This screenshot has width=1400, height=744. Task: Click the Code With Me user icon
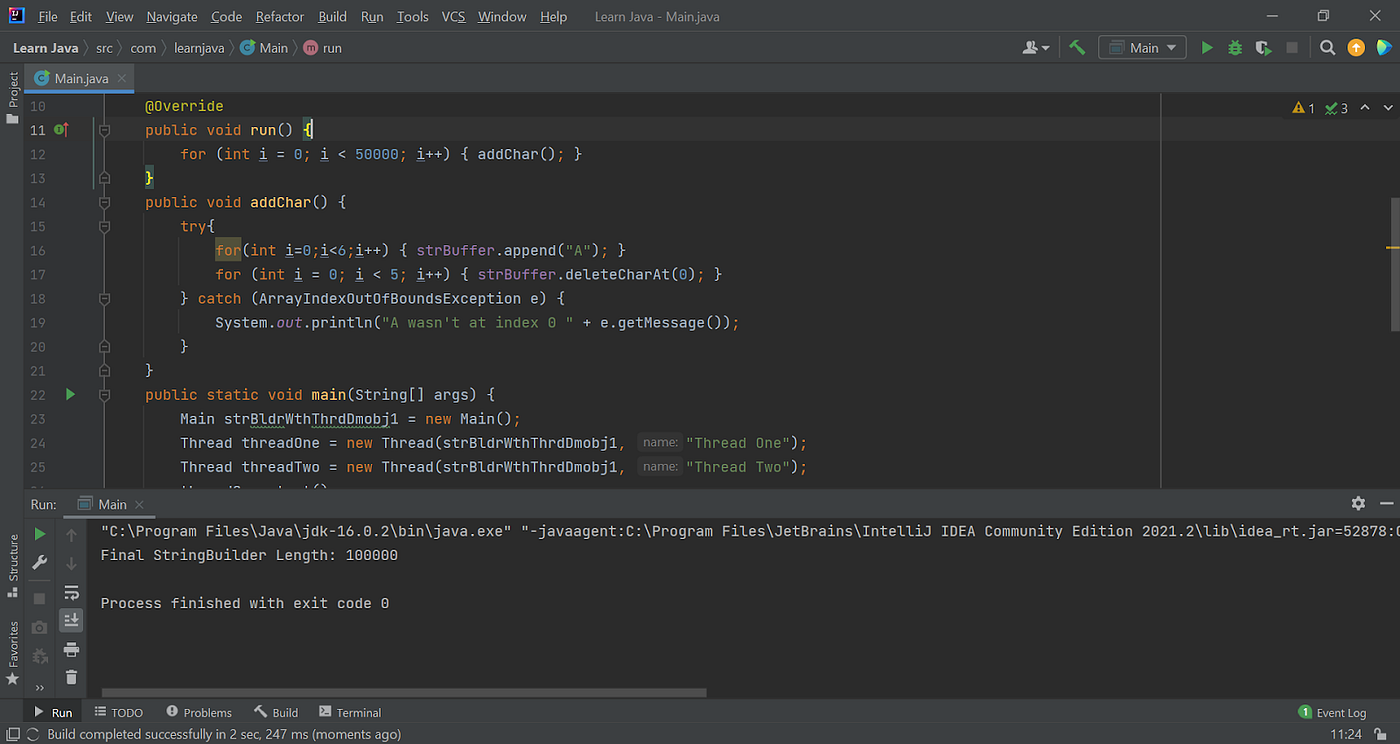(1036, 47)
